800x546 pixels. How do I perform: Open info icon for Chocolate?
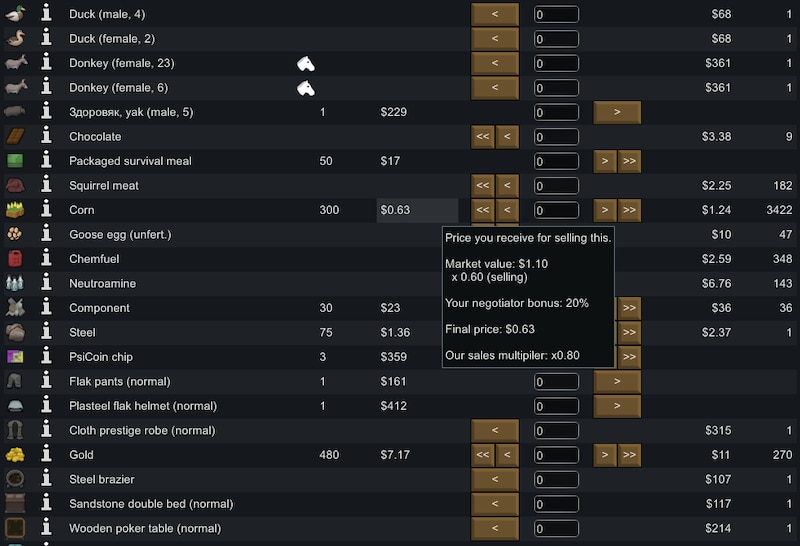pos(46,136)
